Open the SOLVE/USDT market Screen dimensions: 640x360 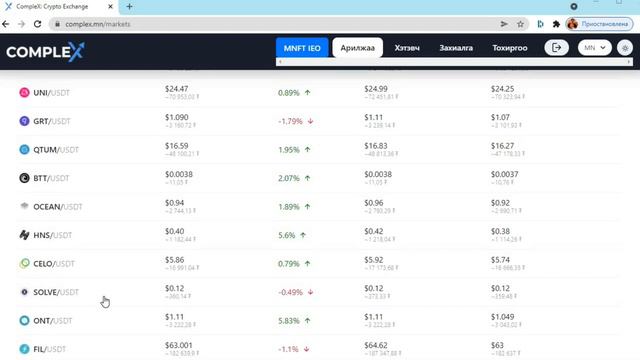point(56,292)
